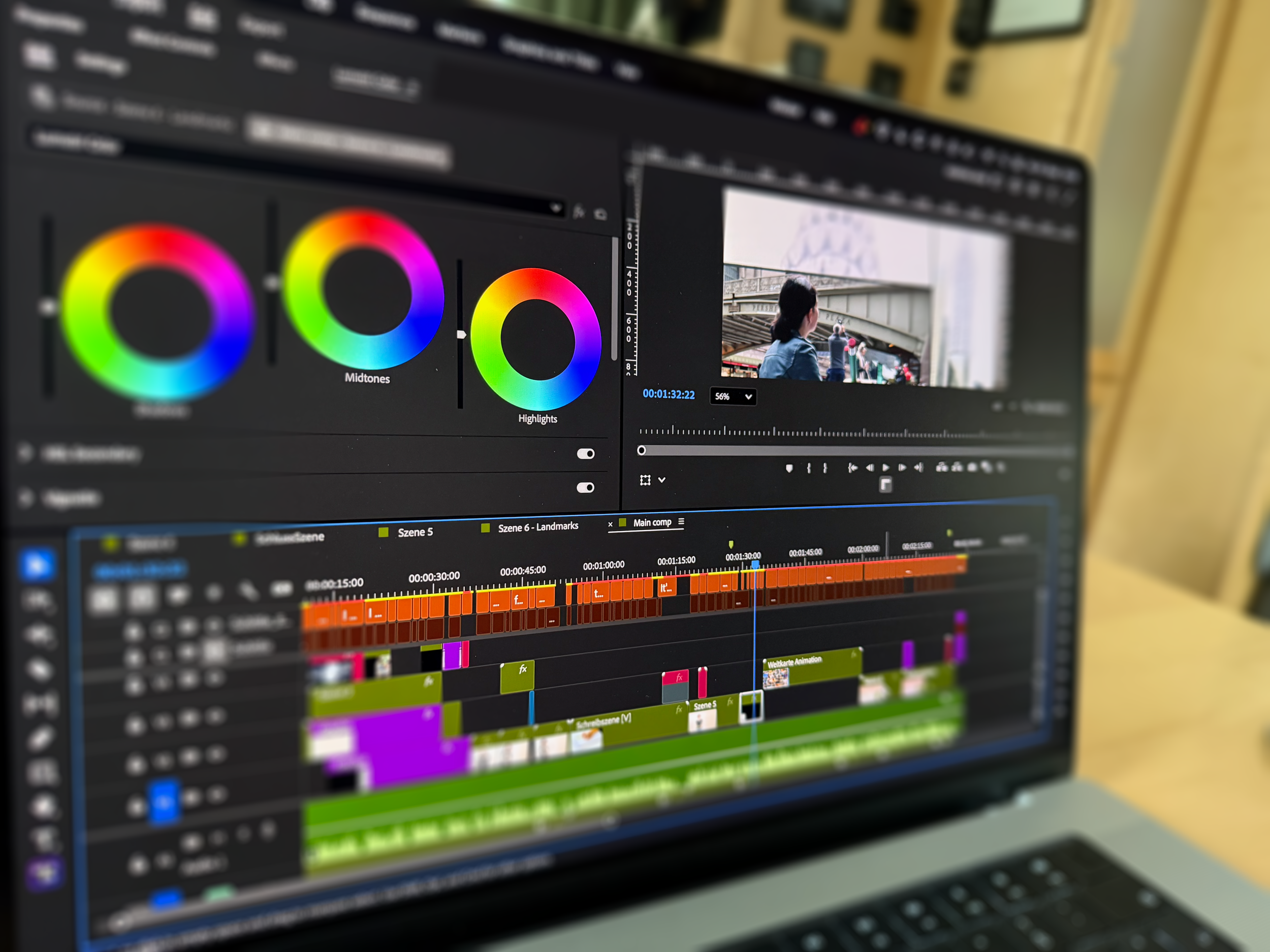The image size is (1270, 952).
Task: Open the dropdown arrow beside the transform box icon
Action: [x=662, y=480]
